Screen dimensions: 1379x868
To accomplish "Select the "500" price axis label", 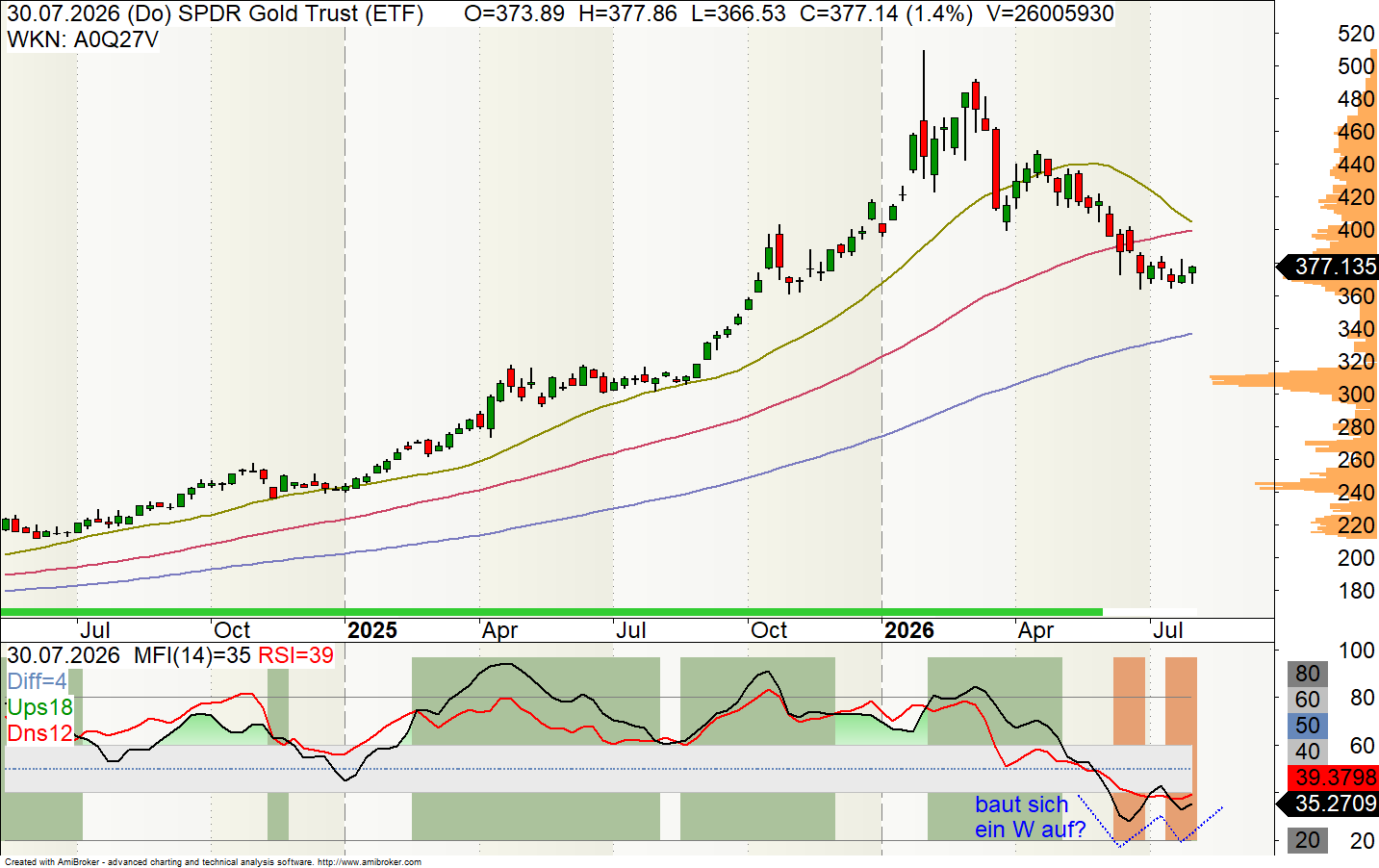I will click(1356, 66).
